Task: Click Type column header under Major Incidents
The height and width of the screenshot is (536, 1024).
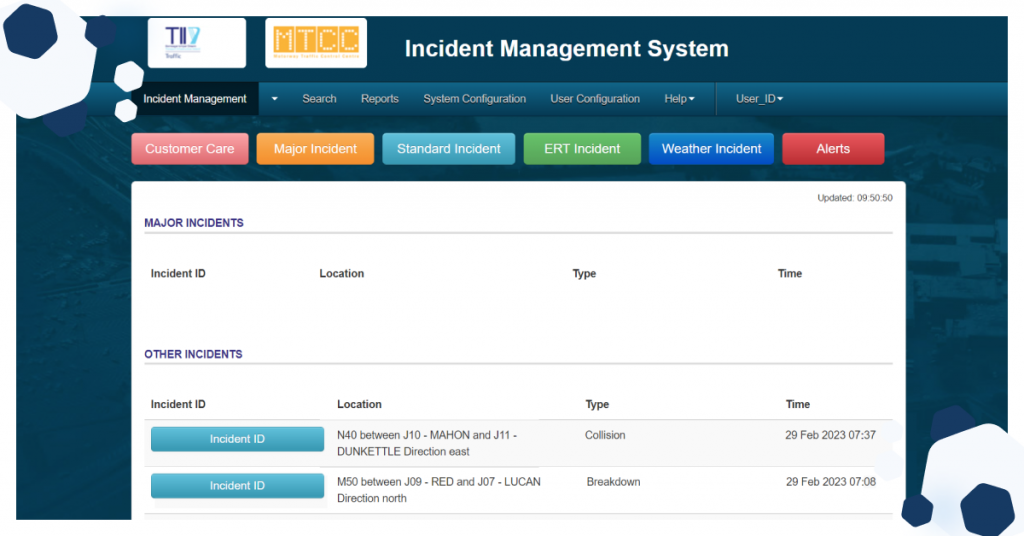Action: 584,274
